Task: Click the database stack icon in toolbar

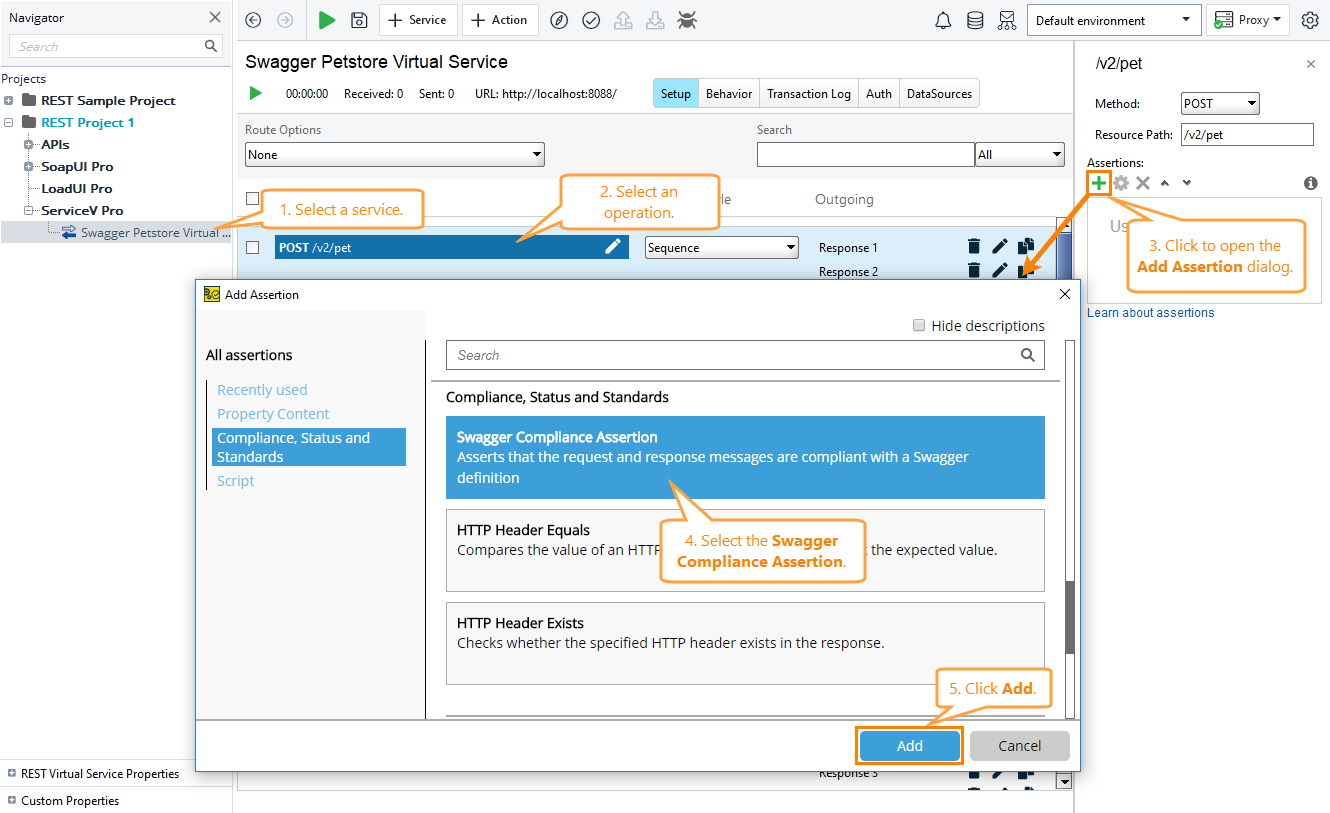Action: coord(975,20)
